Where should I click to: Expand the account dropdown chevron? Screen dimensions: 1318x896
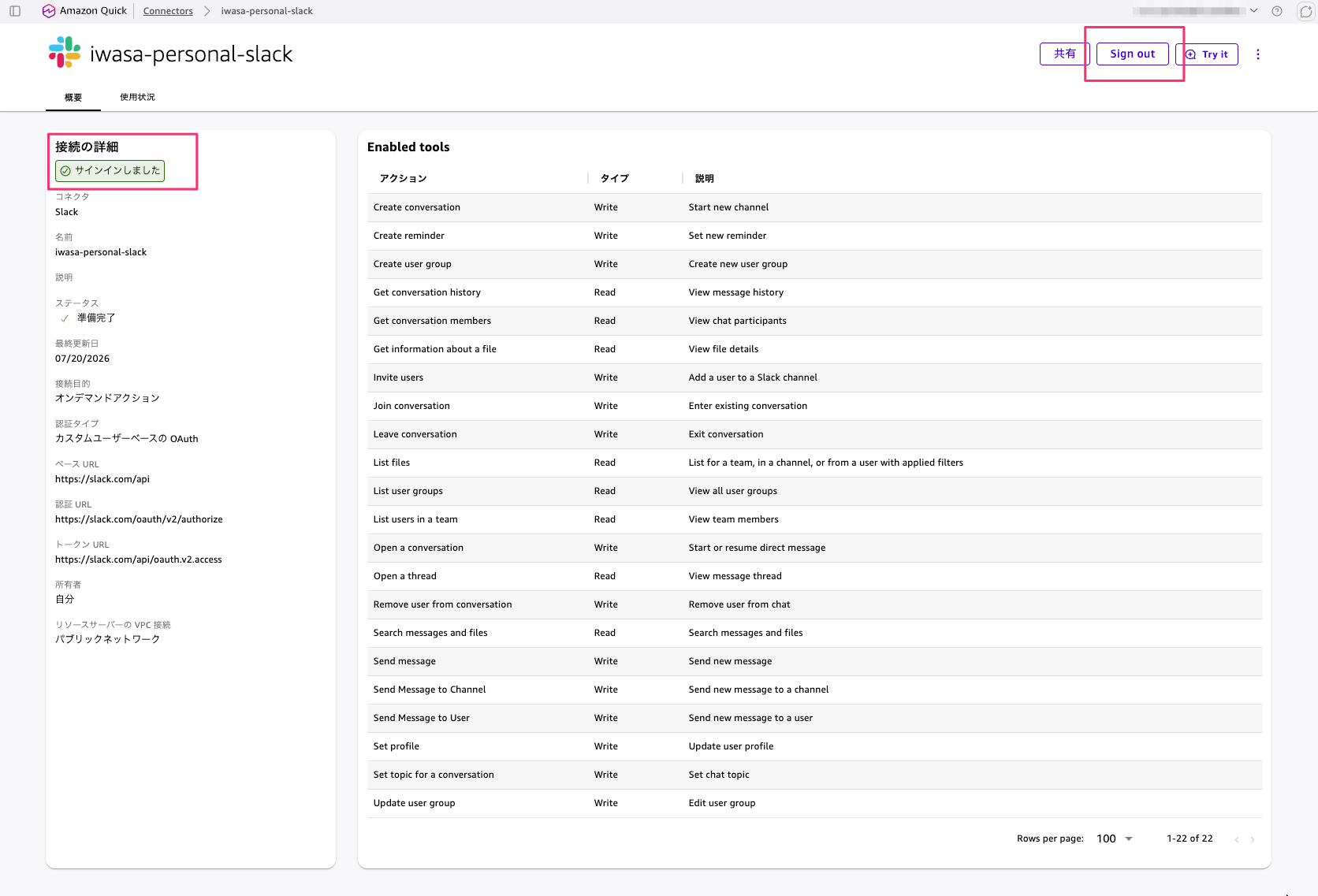[x=1254, y=11]
